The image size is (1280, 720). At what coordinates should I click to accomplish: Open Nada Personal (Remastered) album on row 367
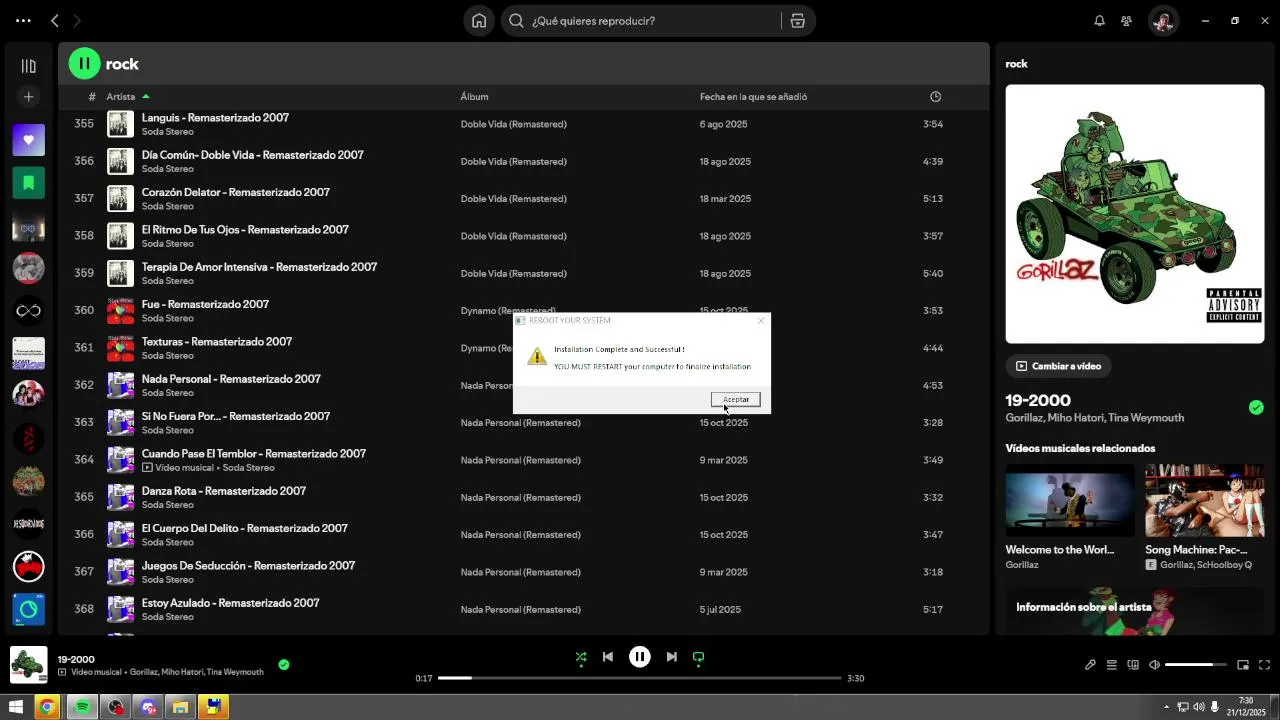(x=520, y=572)
